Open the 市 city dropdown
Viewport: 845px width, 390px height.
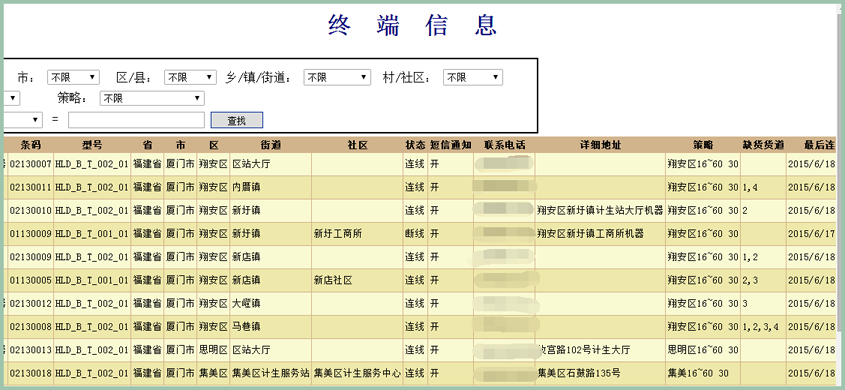pos(73,78)
